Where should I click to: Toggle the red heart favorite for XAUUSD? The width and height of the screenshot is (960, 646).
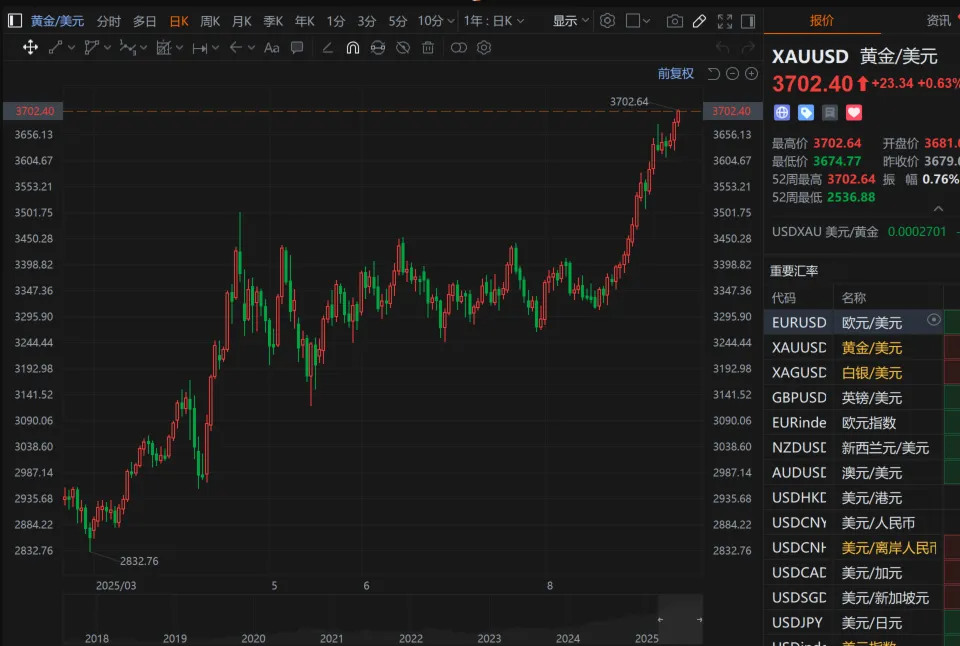(x=853, y=112)
